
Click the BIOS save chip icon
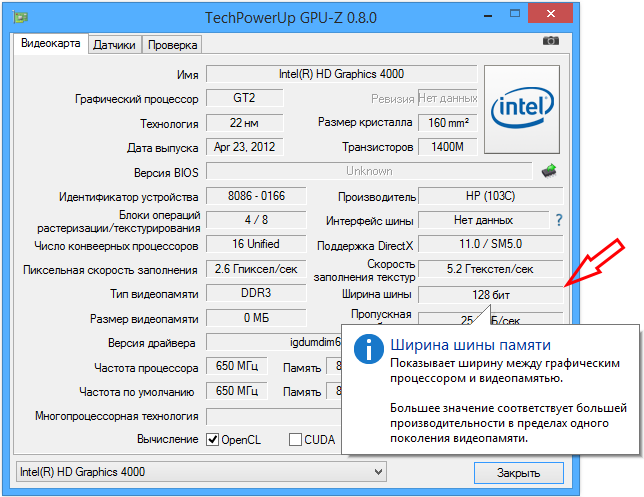coord(549,171)
